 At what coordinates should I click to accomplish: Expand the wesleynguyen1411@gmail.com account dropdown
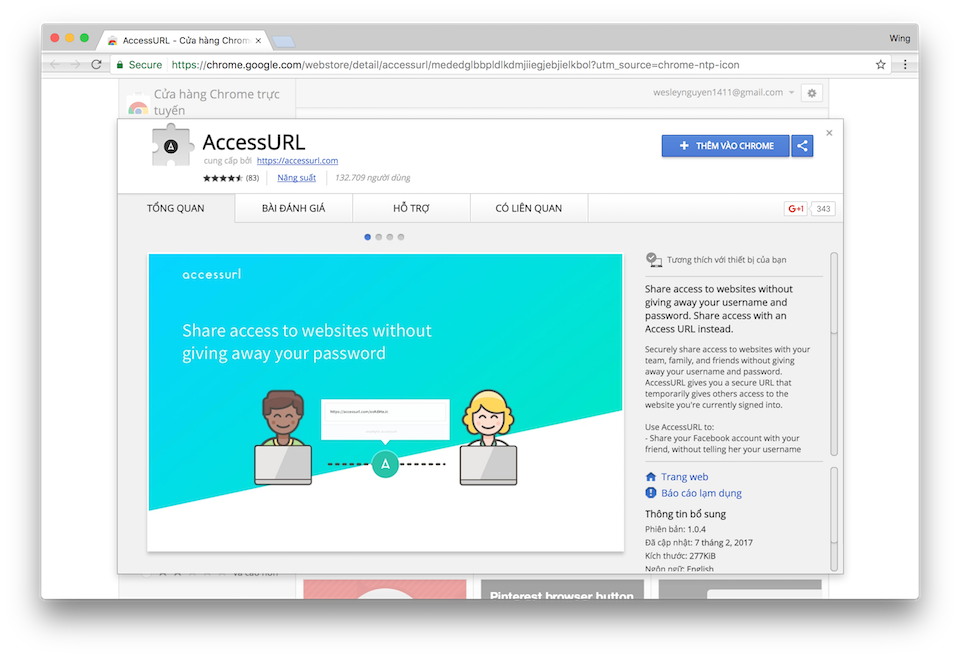(x=791, y=92)
